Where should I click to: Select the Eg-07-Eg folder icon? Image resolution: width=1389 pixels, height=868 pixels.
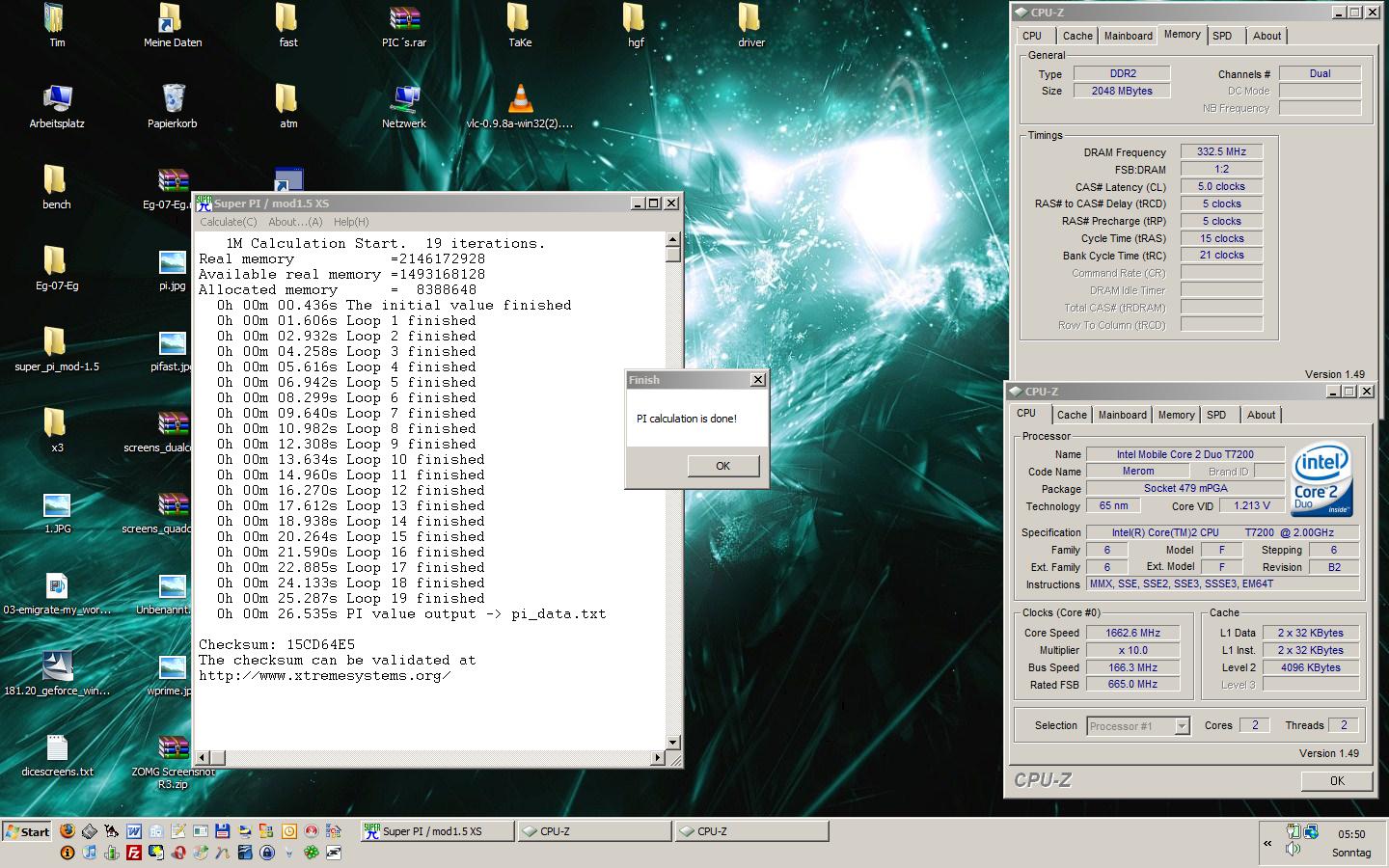[56, 268]
